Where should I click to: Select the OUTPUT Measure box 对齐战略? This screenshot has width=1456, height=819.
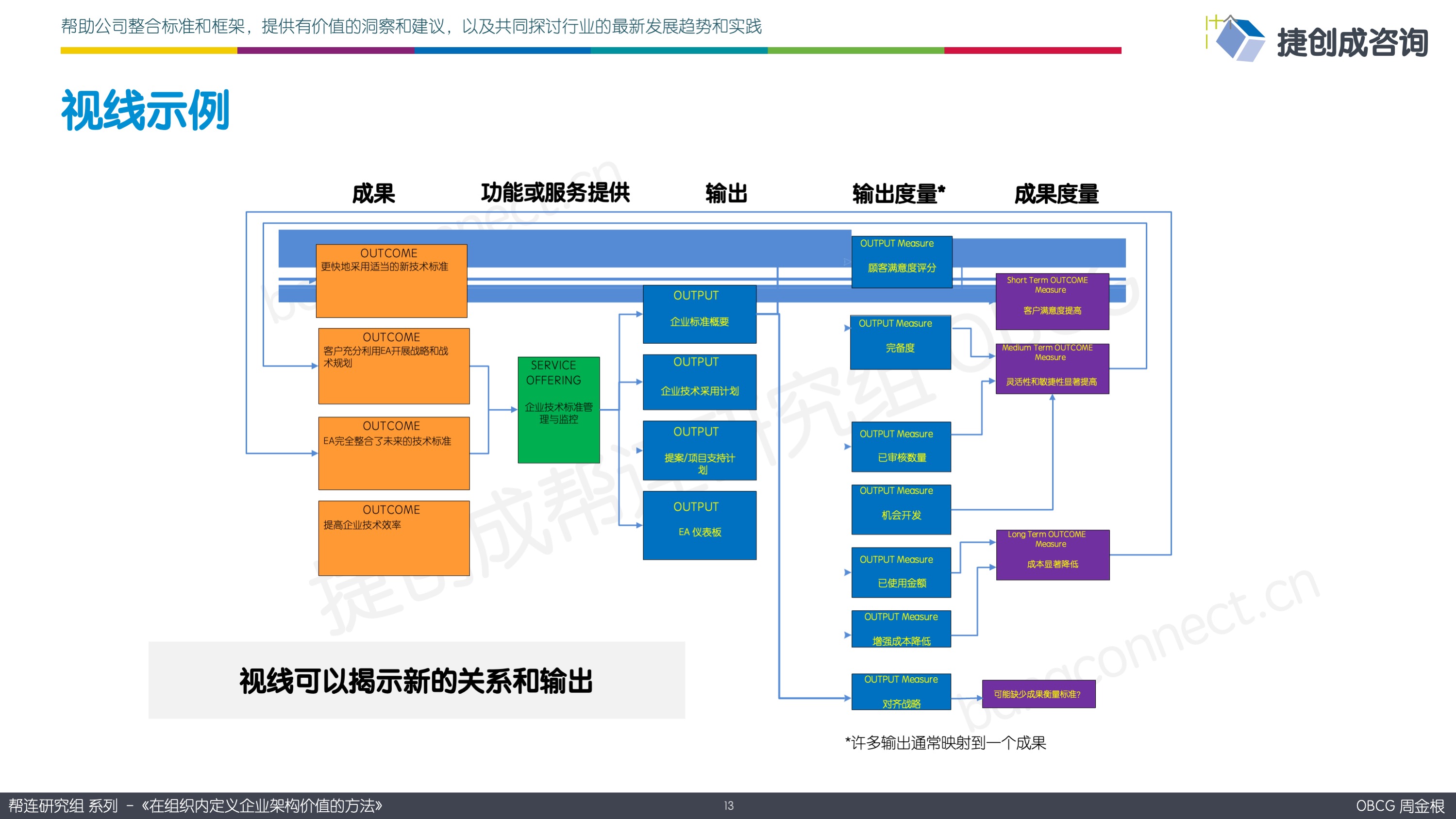901,691
